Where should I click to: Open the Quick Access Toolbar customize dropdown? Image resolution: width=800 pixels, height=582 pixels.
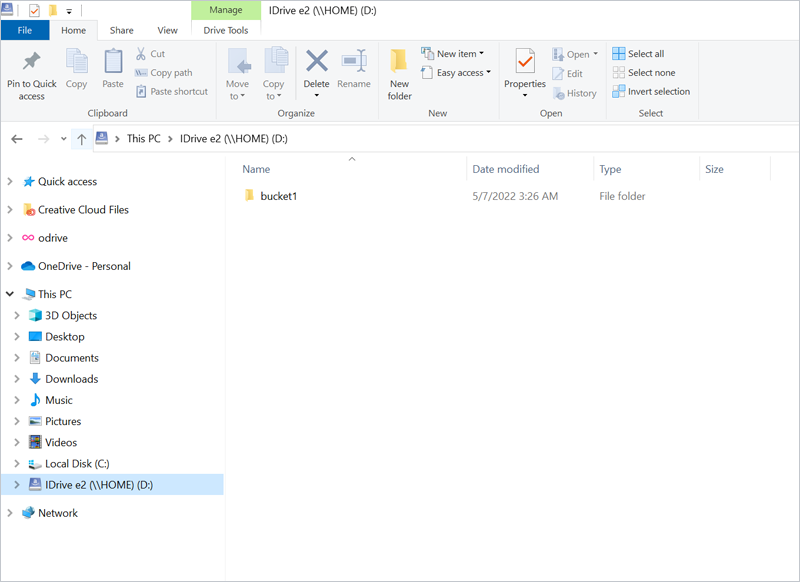[69, 11]
